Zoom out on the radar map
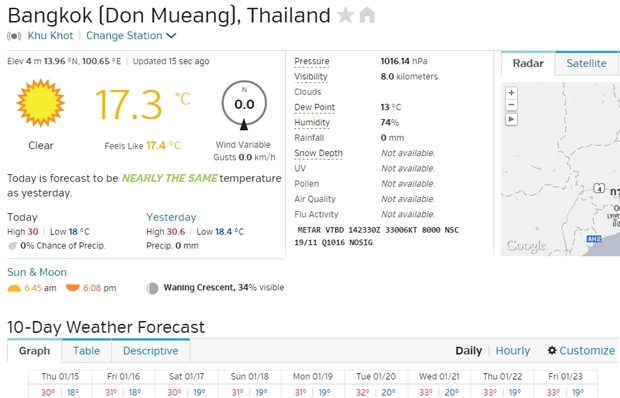620x398 pixels. coord(511,105)
